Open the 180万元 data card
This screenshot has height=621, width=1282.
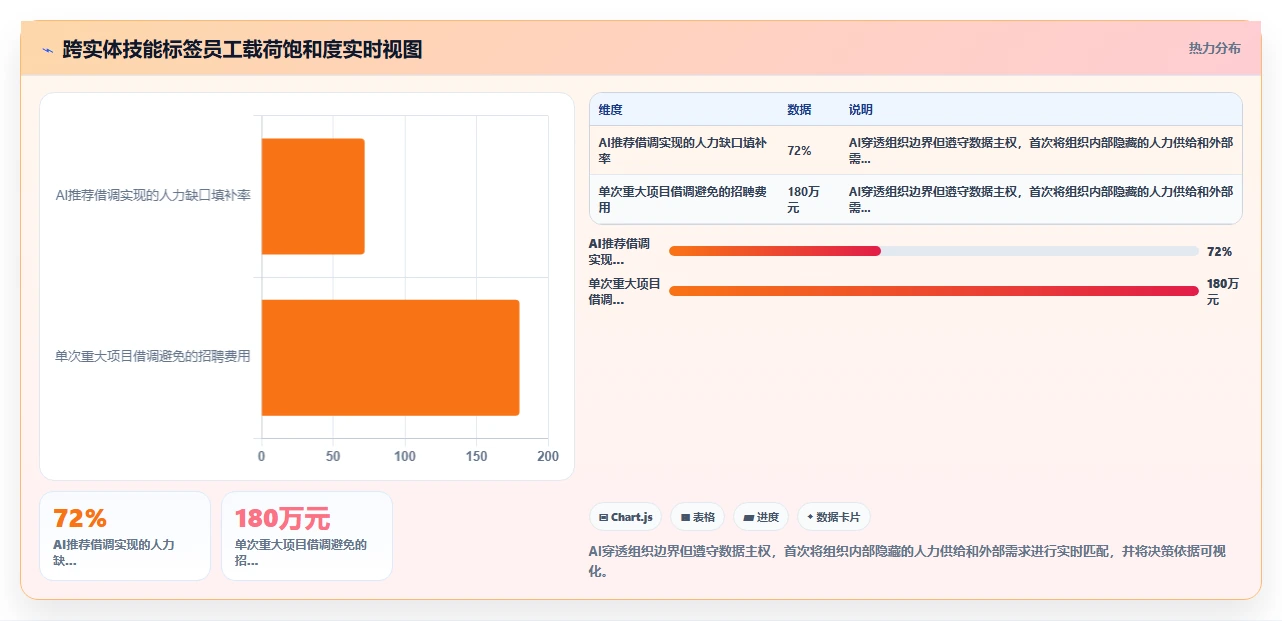click(307, 536)
